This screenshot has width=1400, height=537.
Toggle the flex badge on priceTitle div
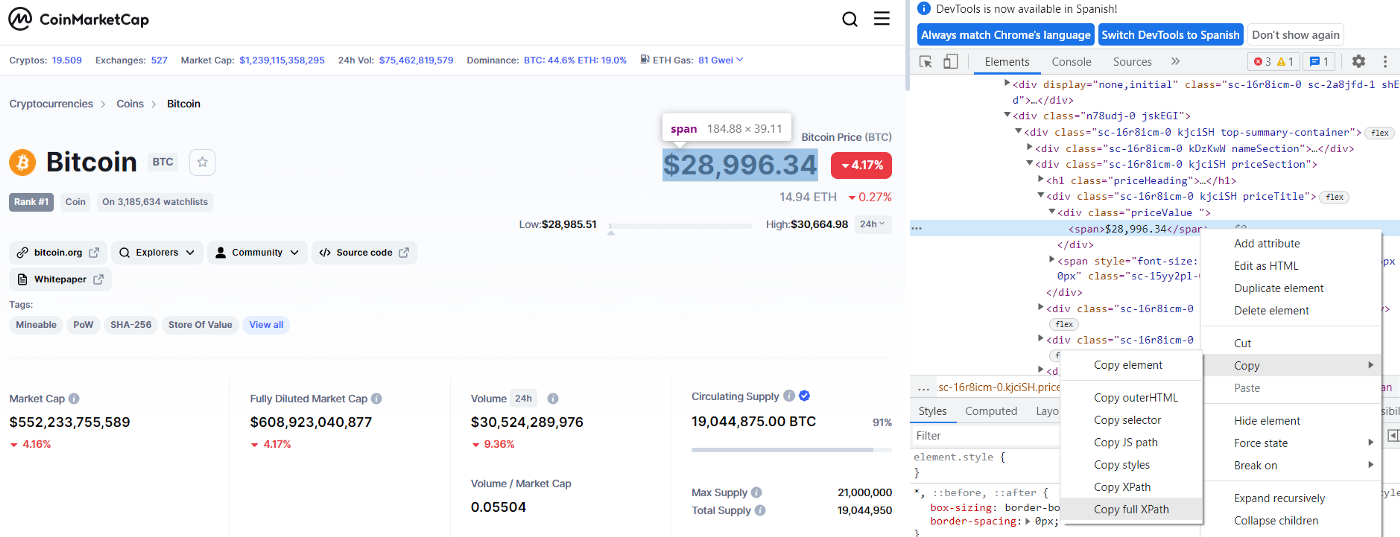[x=1335, y=197]
